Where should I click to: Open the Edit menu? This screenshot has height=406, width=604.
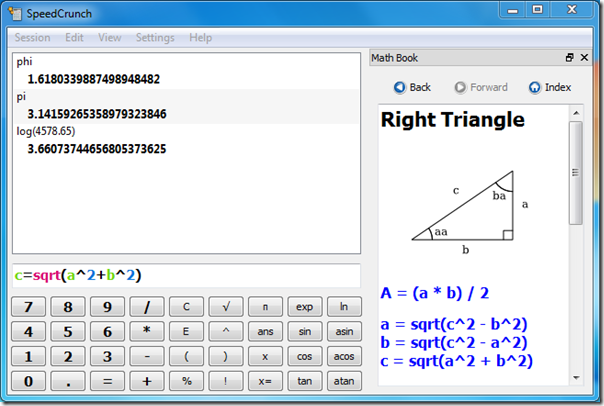pos(74,37)
